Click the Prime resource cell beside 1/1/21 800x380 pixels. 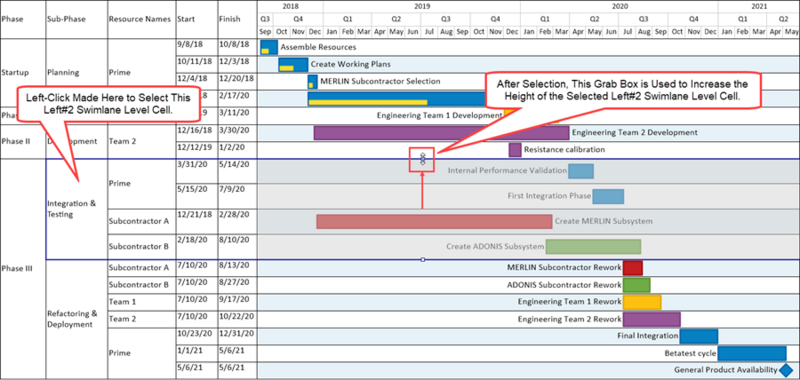pyautogui.click(x=141, y=353)
